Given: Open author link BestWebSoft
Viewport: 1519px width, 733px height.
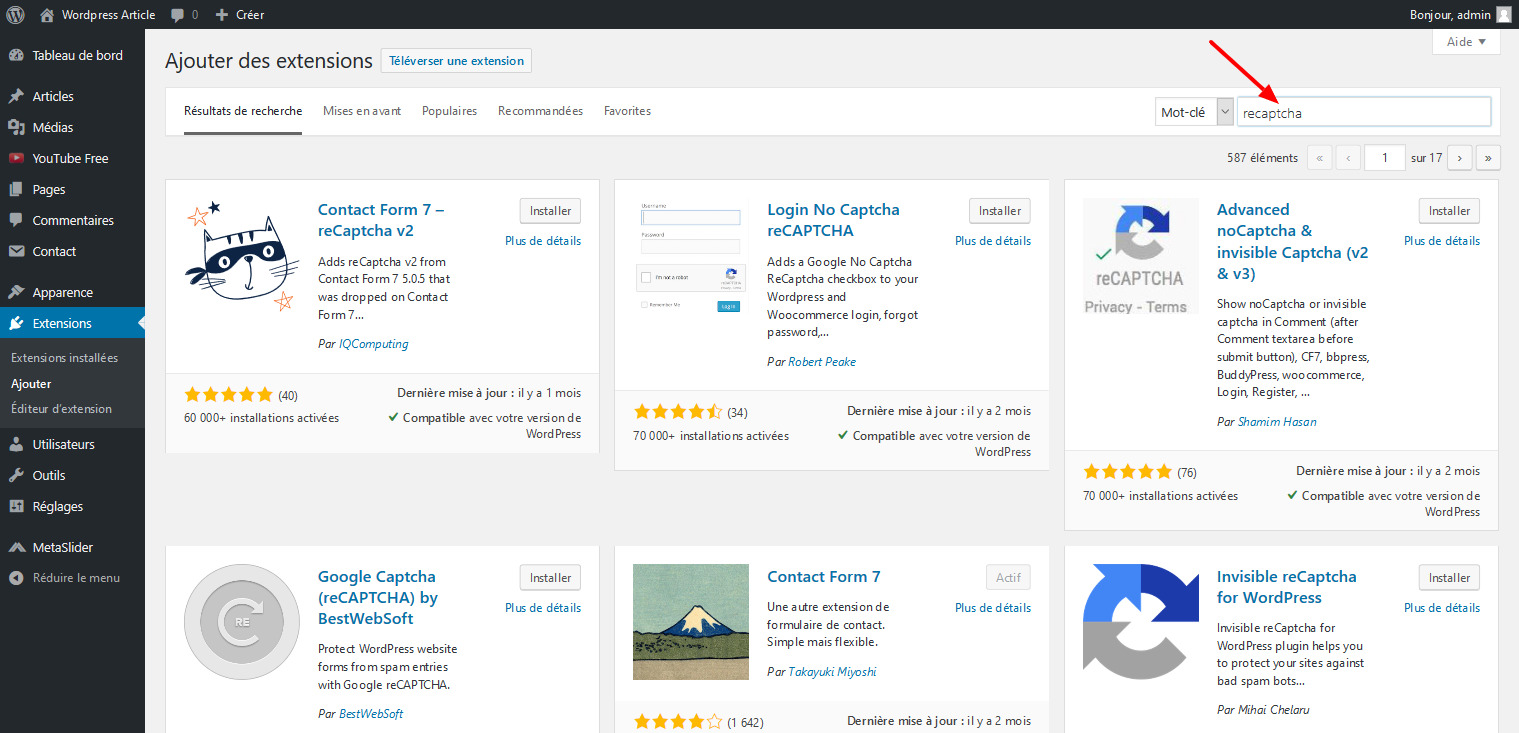Looking at the screenshot, I should 371,714.
